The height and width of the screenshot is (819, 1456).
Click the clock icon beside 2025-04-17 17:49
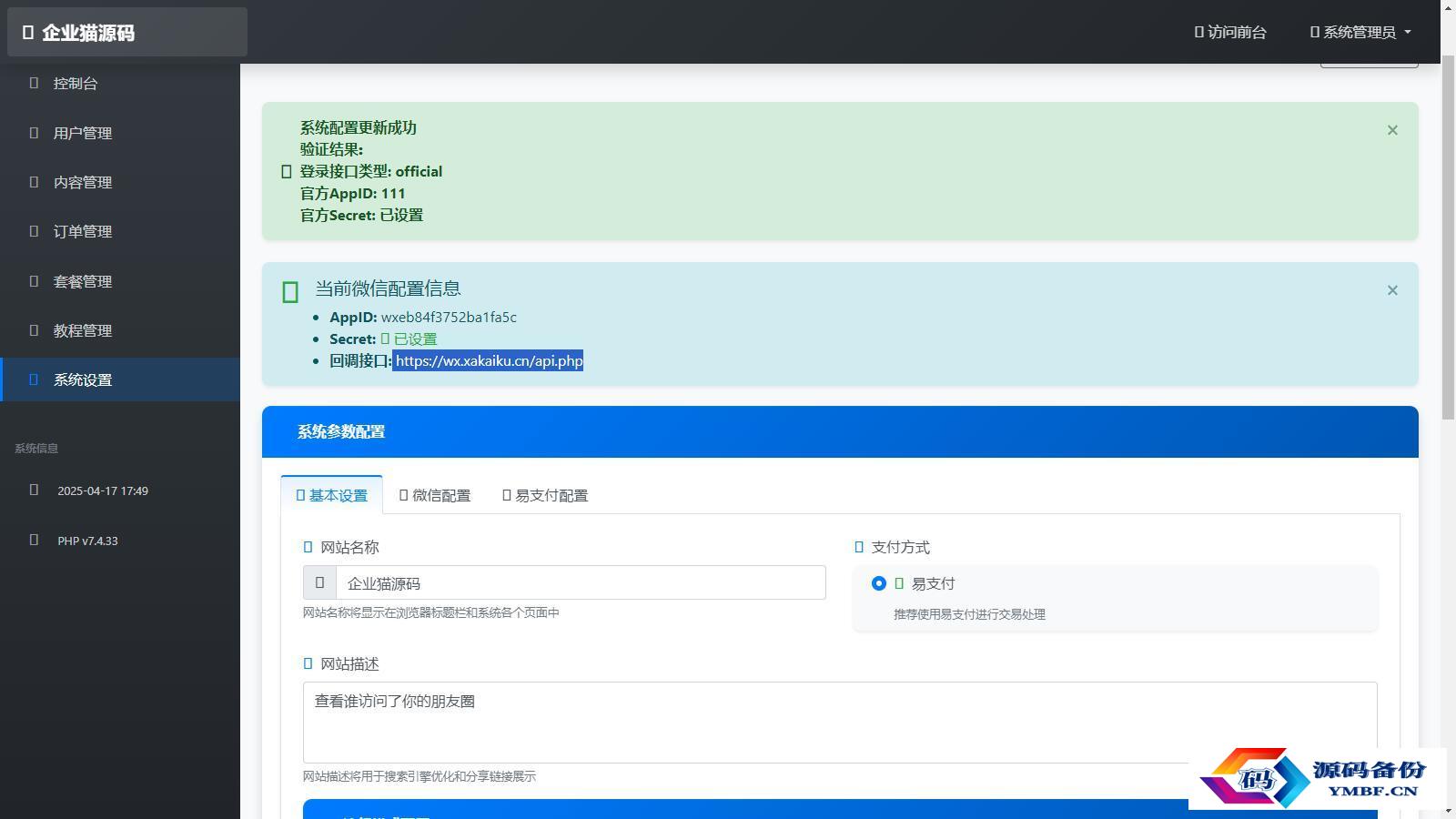click(x=34, y=490)
